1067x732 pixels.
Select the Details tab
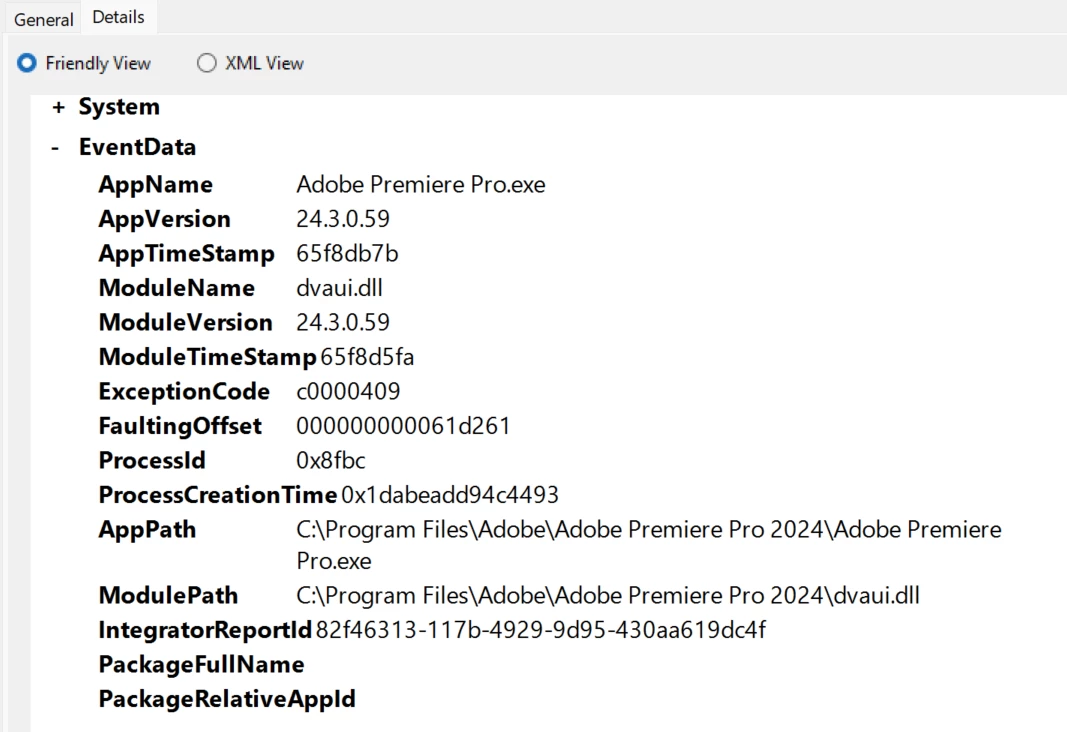[118, 17]
